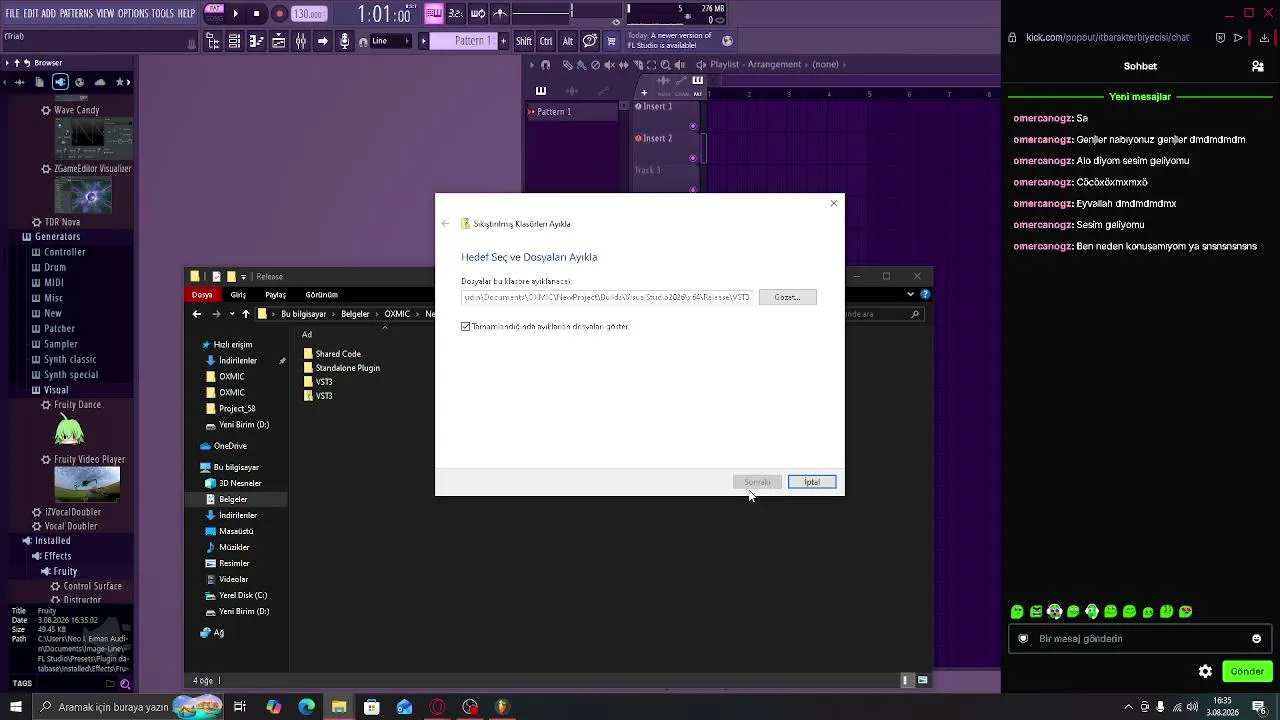The height and width of the screenshot is (720, 1280).
Task: Toggle the PAT/SONG mode switch
Action: tap(214, 14)
